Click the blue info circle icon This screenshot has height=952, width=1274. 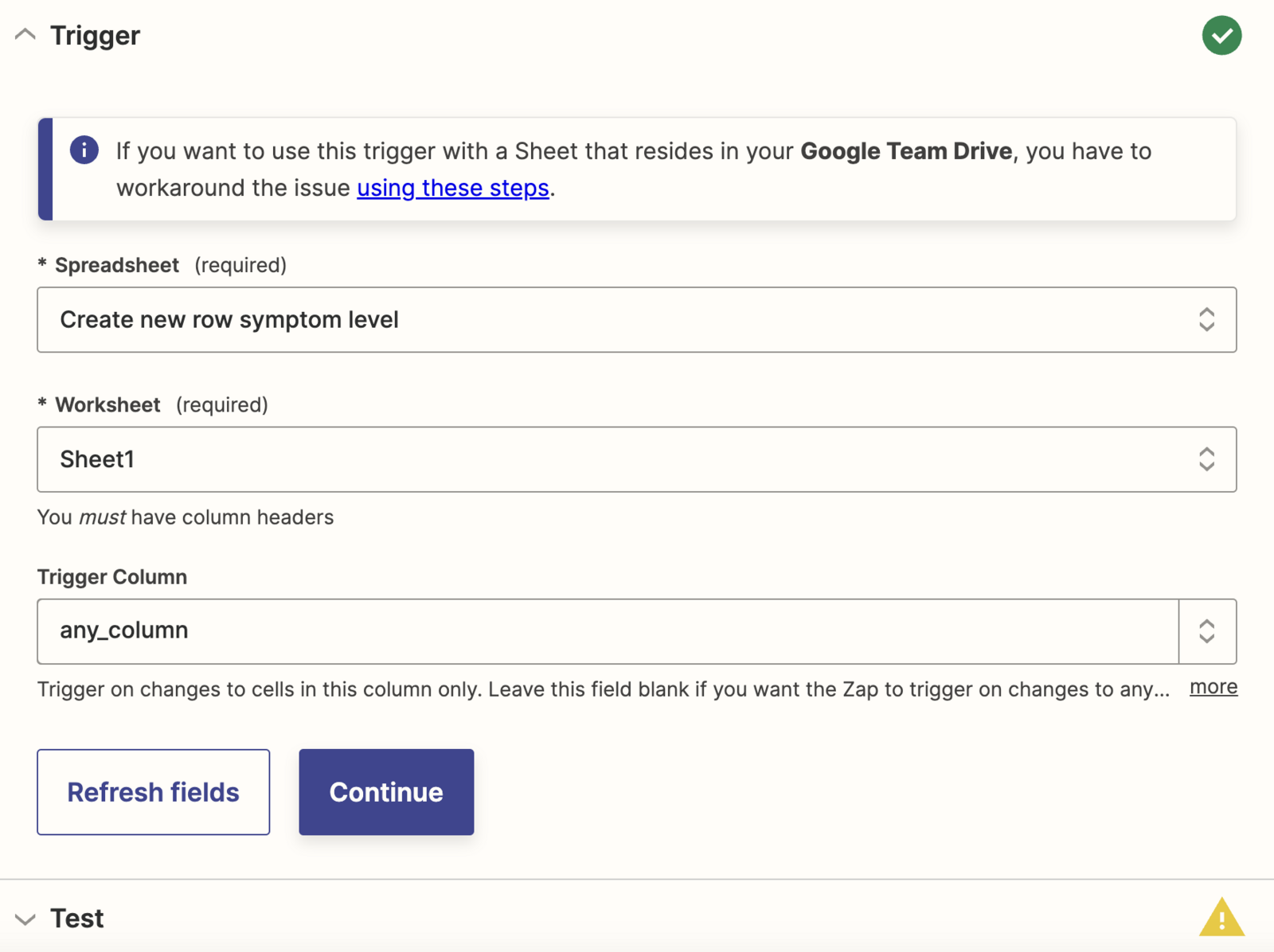coord(84,150)
